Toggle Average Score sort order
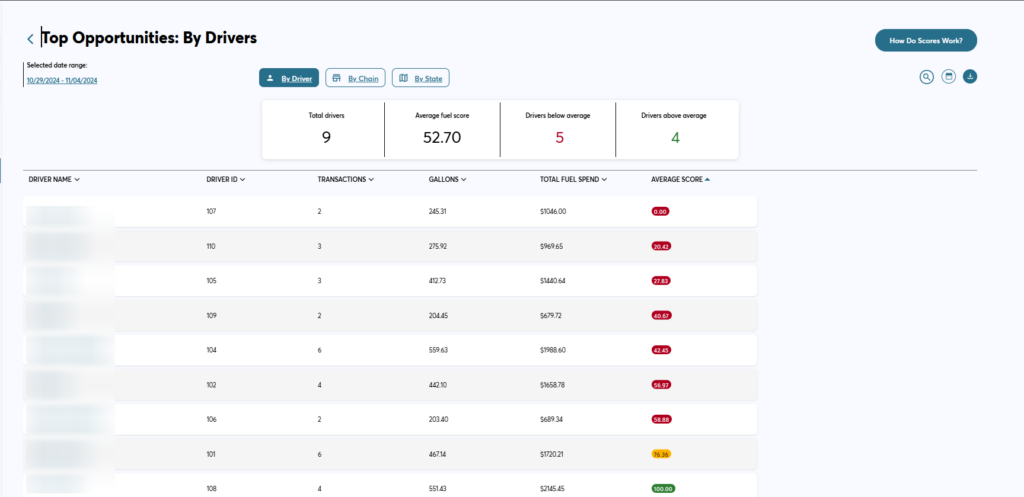The height and width of the screenshot is (497, 1024). click(x=680, y=180)
